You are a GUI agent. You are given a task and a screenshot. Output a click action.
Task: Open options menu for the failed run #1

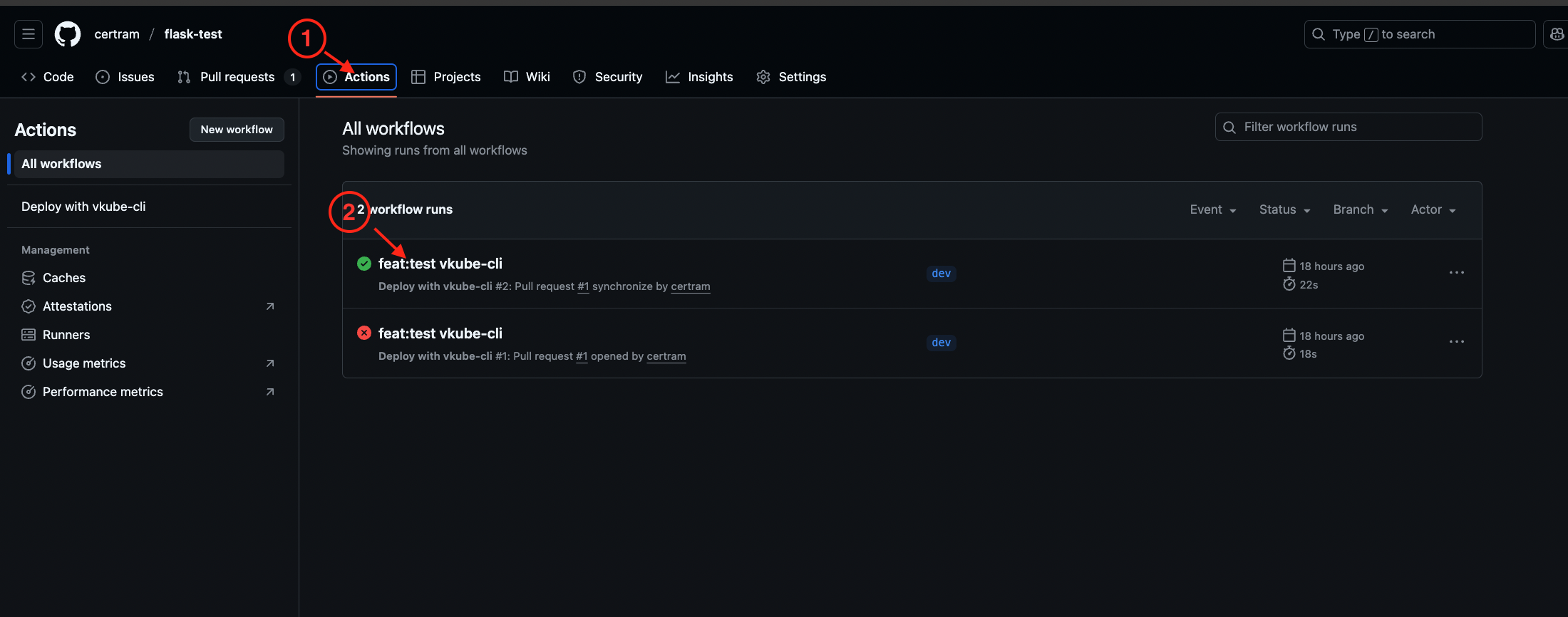coord(1457,342)
